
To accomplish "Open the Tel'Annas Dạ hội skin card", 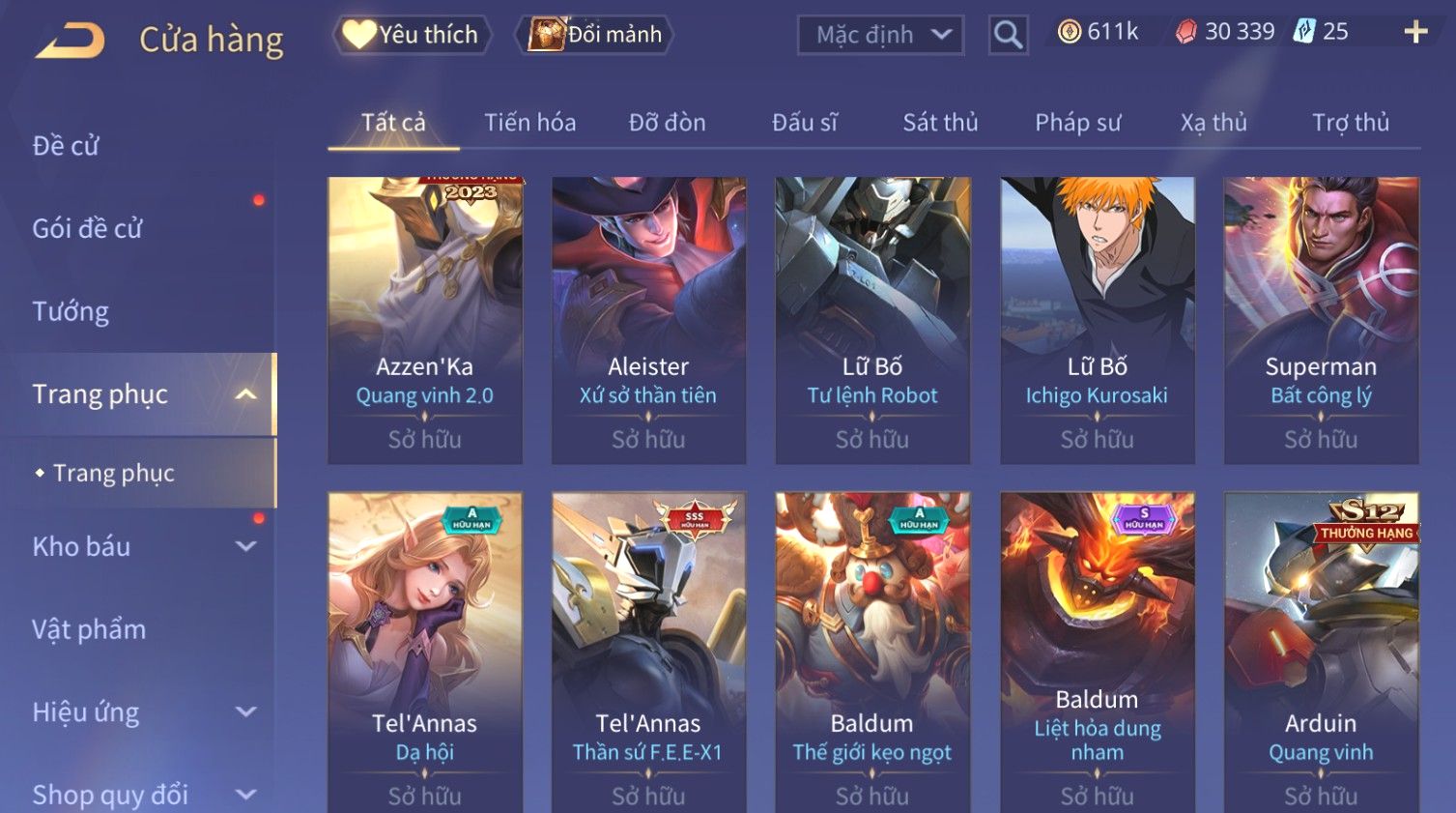I will point(425,653).
